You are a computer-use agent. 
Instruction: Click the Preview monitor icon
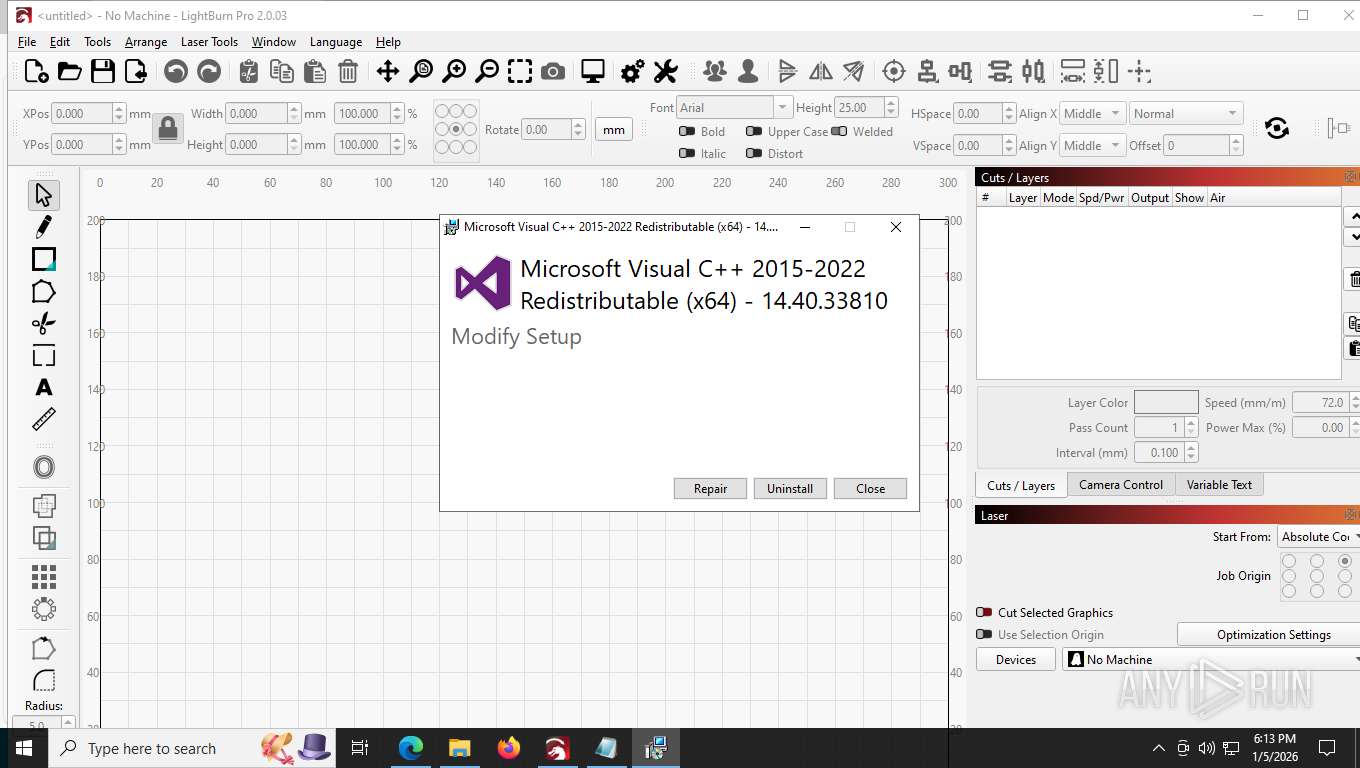point(593,71)
